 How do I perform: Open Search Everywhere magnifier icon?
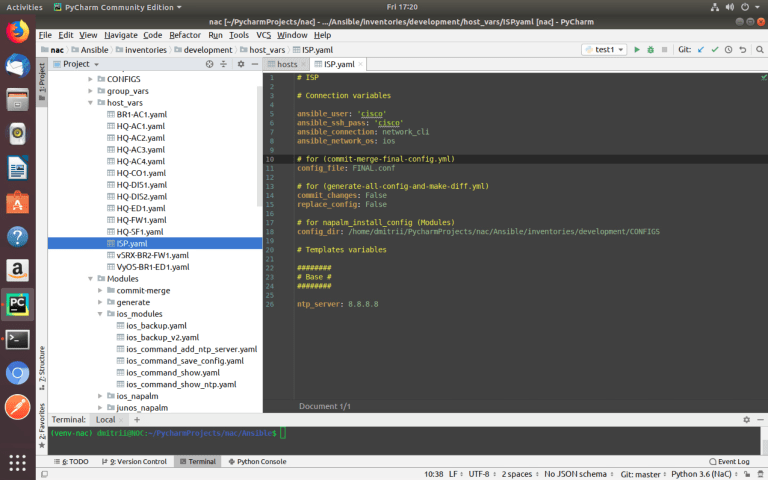pyautogui.click(x=760, y=49)
